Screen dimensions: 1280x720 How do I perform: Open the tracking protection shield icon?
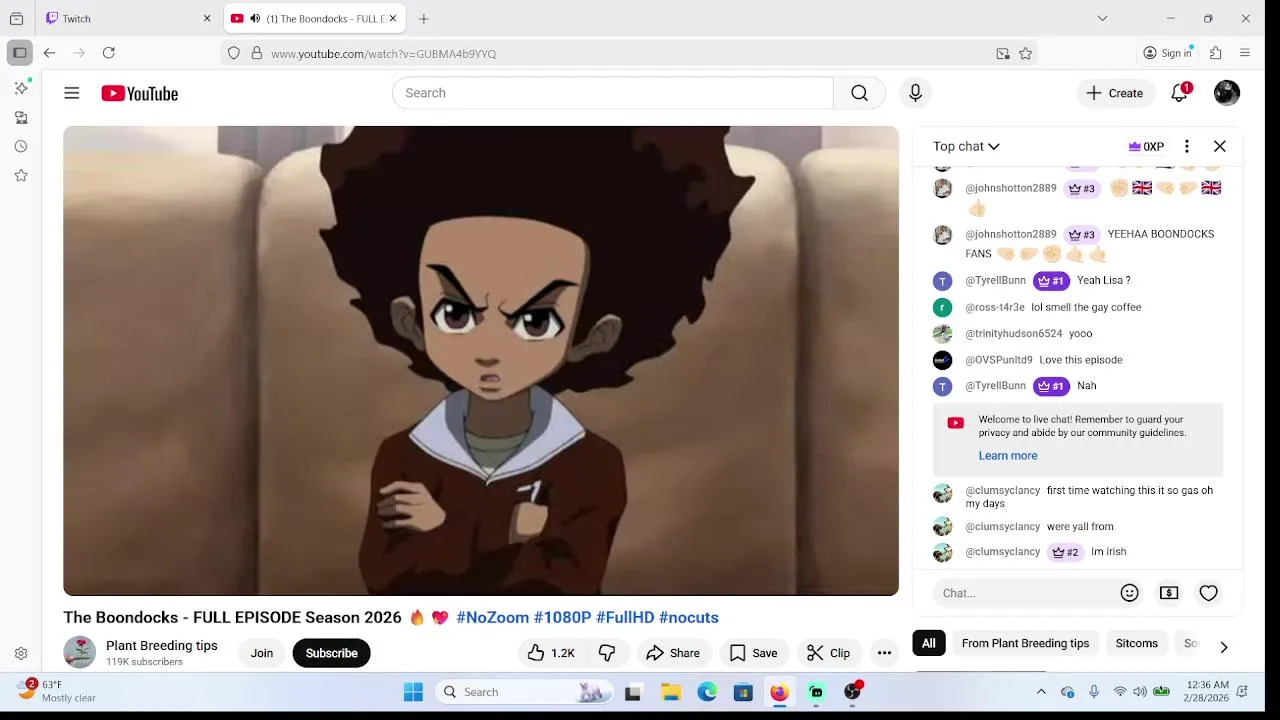point(234,54)
